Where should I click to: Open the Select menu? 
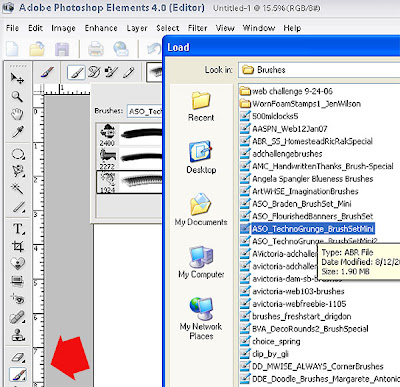click(168, 28)
